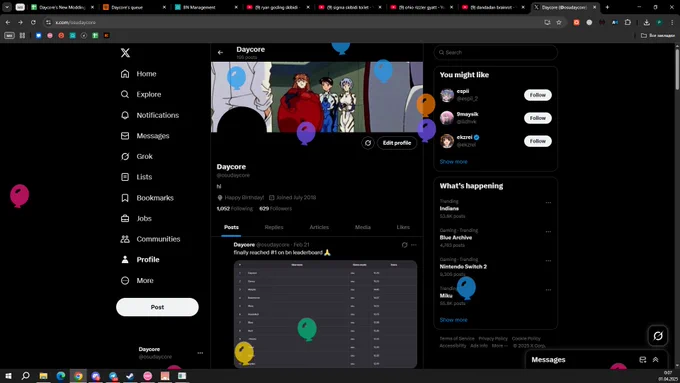Viewport: 680px width, 383px height.
Task: Follow the 9maysik account
Action: click(x=538, y=118)
